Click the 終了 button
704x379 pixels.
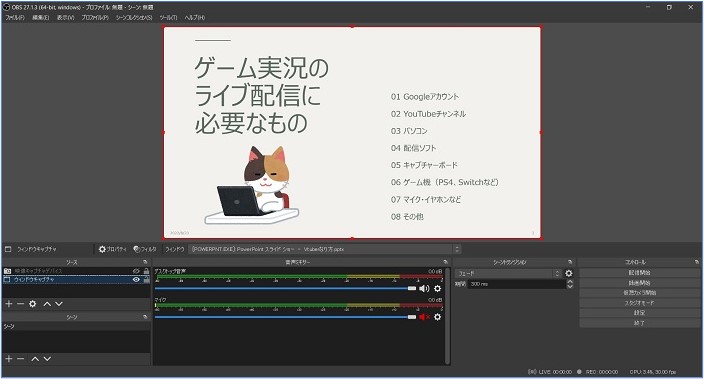[639, 323]
